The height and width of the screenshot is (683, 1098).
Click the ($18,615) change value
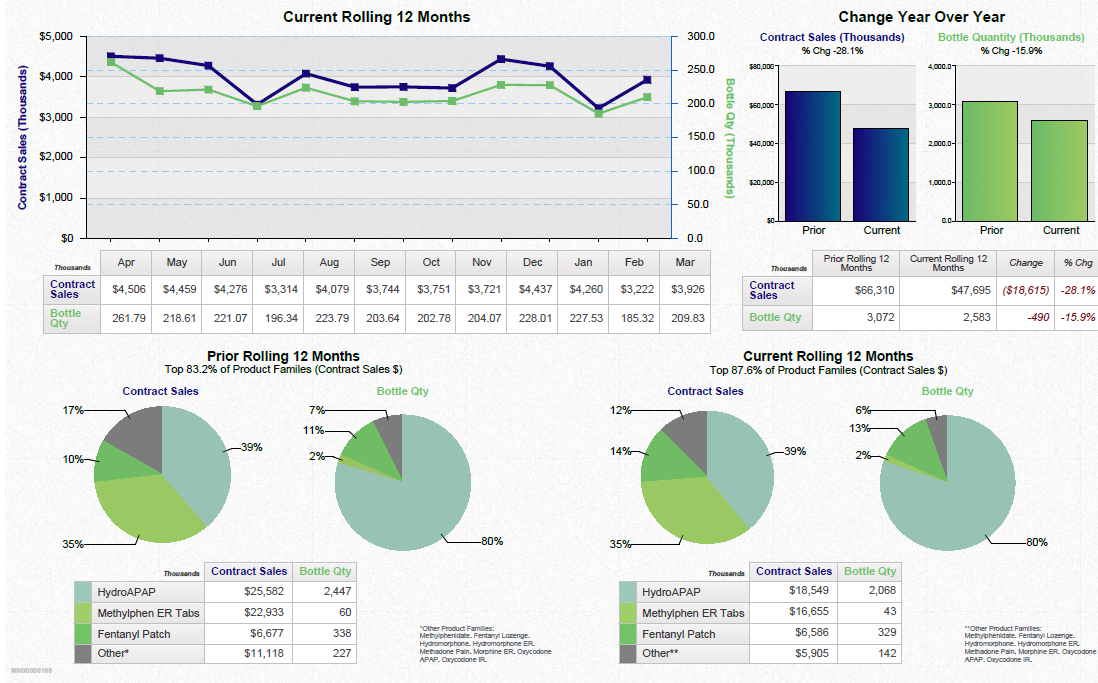click(x=1028, y=291)
